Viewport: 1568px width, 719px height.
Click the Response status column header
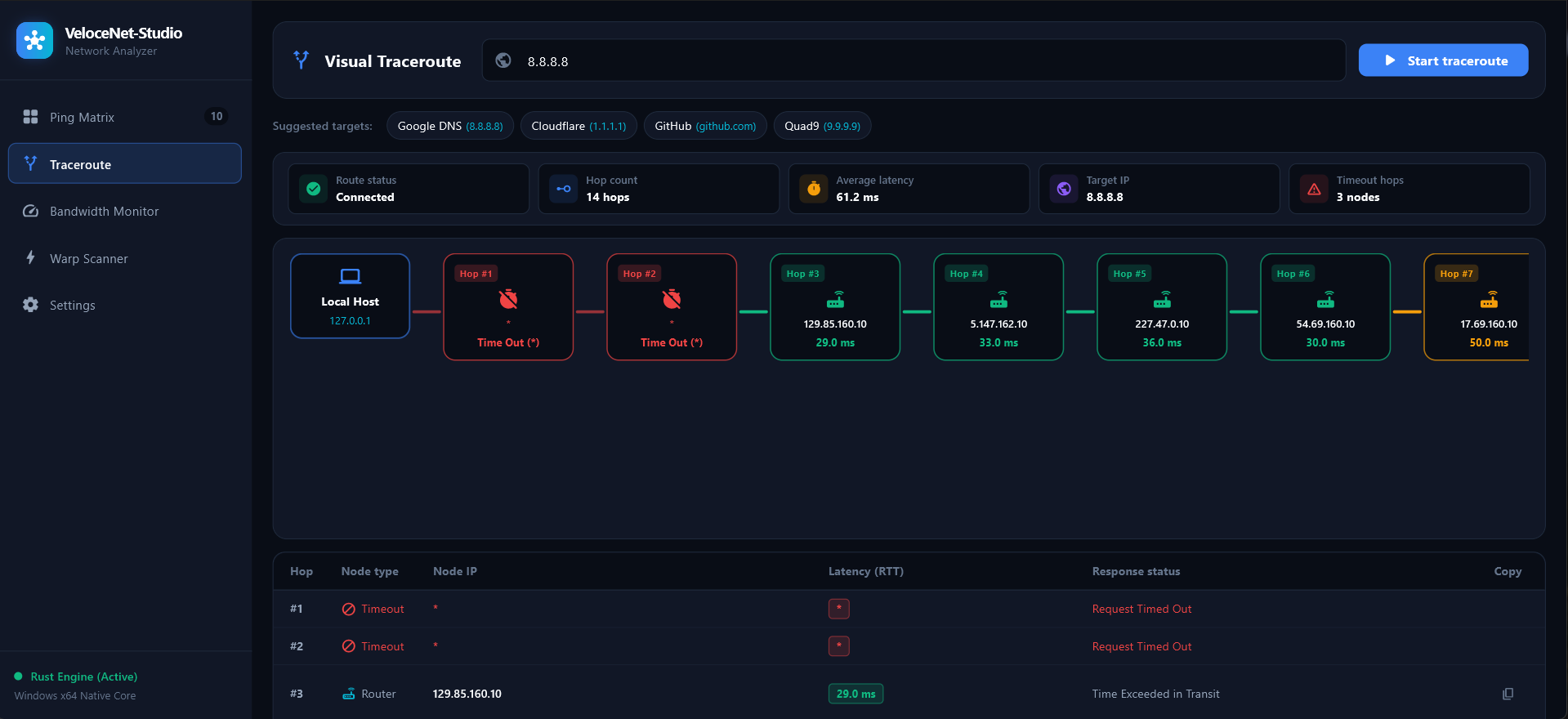[x=1136, y=571]
